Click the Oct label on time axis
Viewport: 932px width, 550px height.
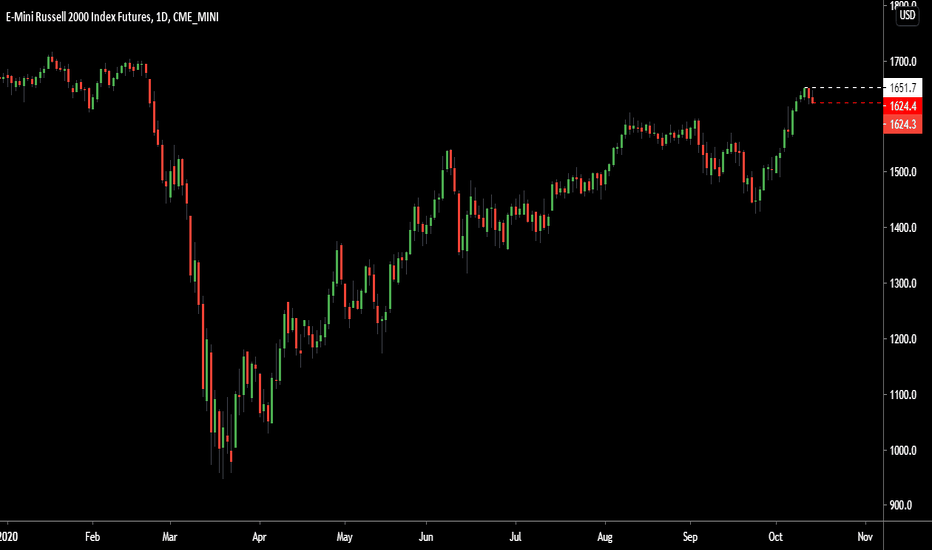[x=775, y=537]
